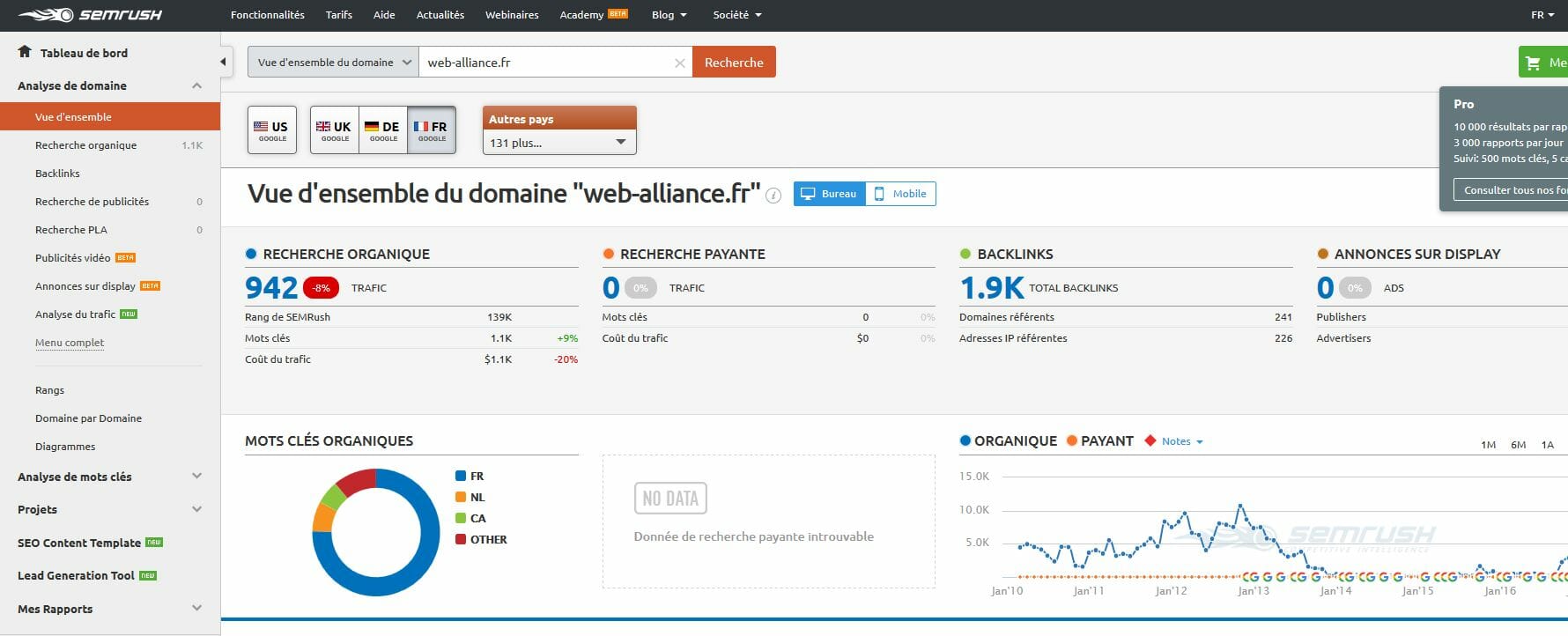The height and width of the screenshot is (636, 1568).
Task: Expand the Mes Rapports section
Action: click(196, 609)
